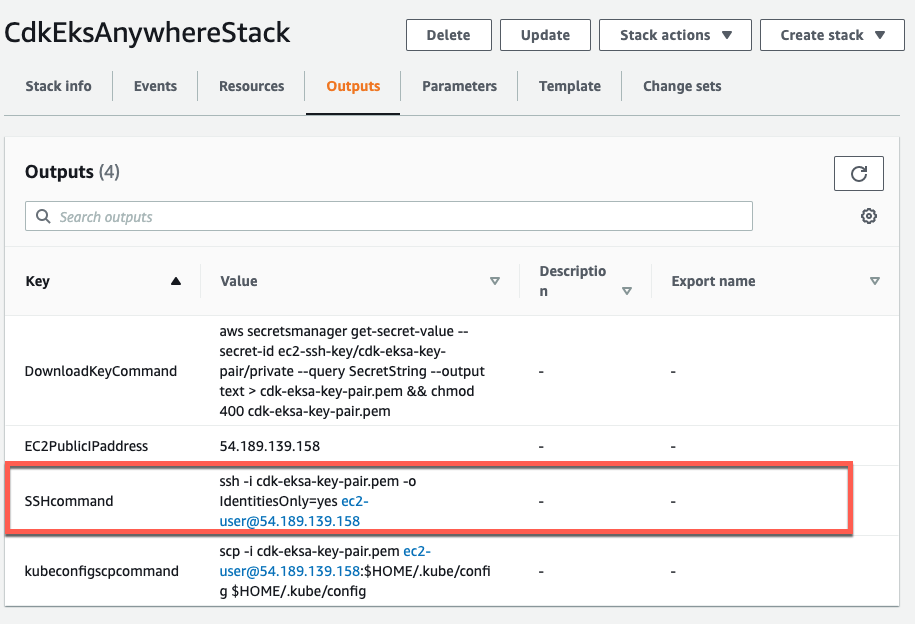Viewport: 915px width, 624px height.
Task: Open ec2-user link in SSHcommand value
Action: [x=290, y=511]
